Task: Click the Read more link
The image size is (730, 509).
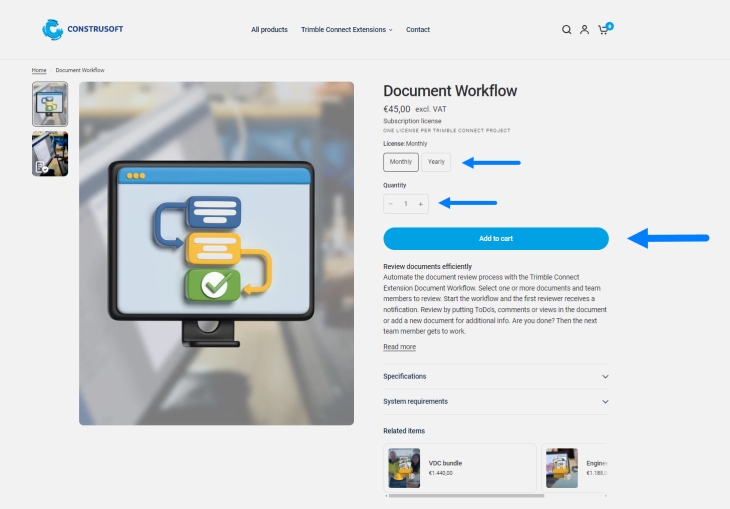Action: coord(399,347)
